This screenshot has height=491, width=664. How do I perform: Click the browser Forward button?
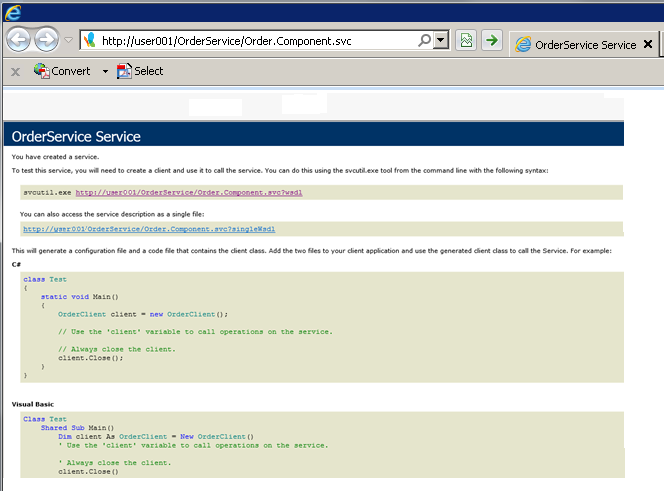[47, 41]
